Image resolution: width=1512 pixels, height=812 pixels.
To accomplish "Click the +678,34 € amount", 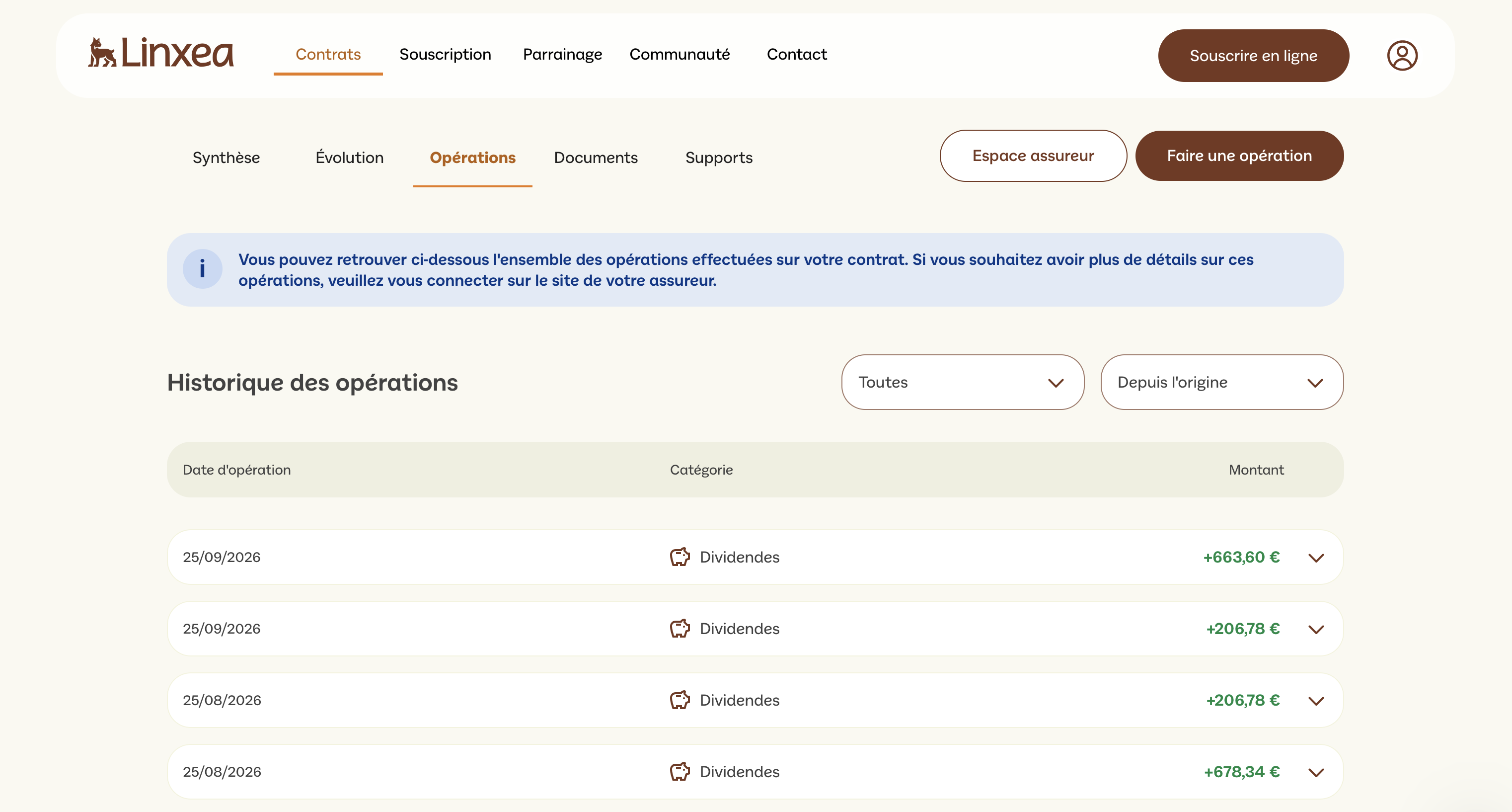I will [x=1241, y=772].
